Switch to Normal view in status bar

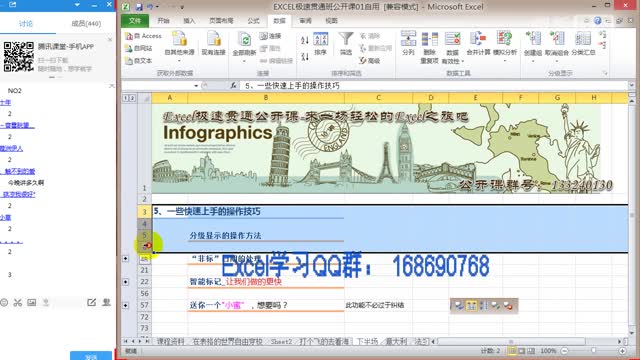(511, 351)
